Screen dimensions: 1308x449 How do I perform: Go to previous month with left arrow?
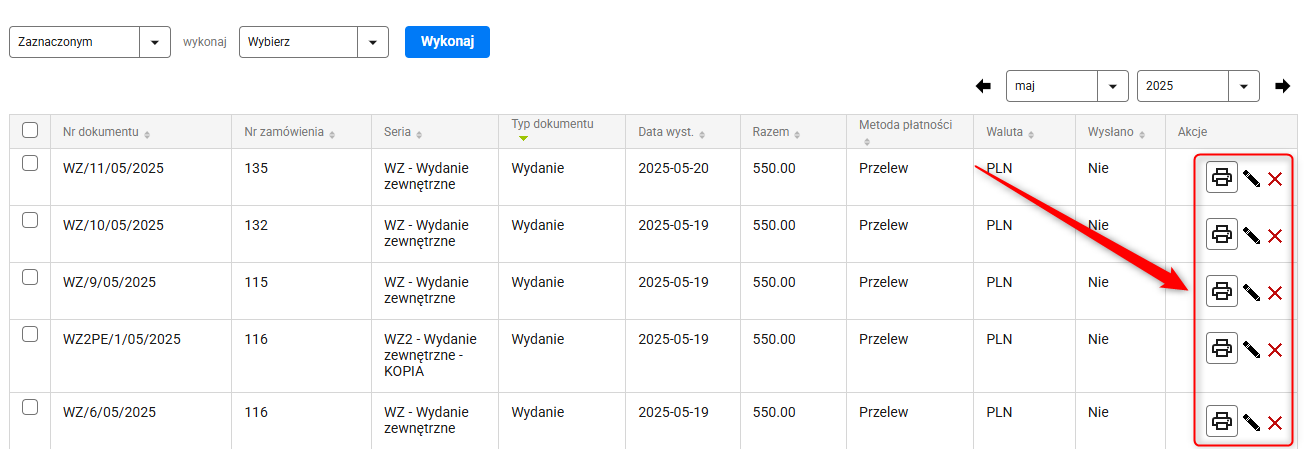[x=983, y=86]
